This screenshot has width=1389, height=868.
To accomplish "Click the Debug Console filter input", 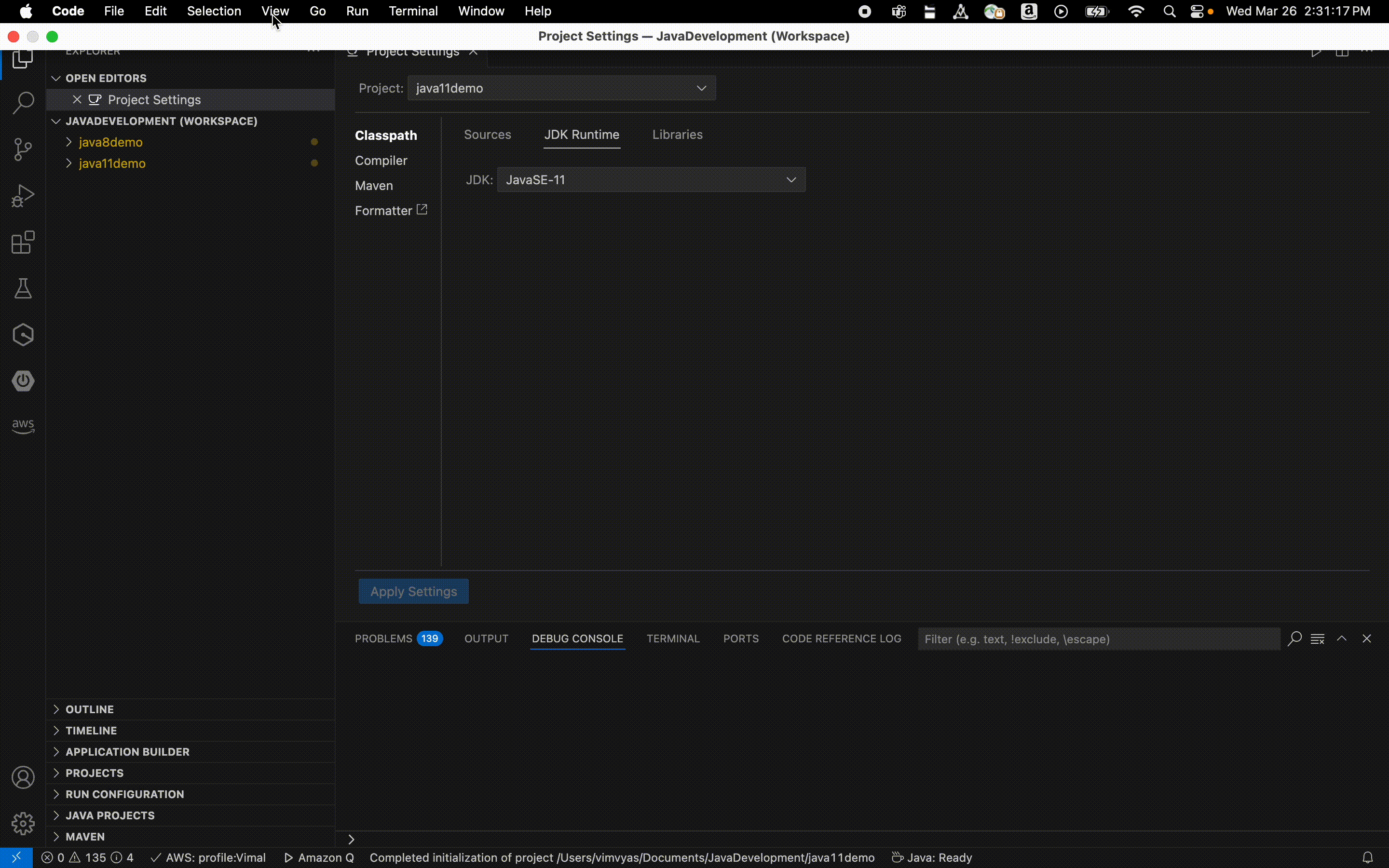I will click(1097, 638).
